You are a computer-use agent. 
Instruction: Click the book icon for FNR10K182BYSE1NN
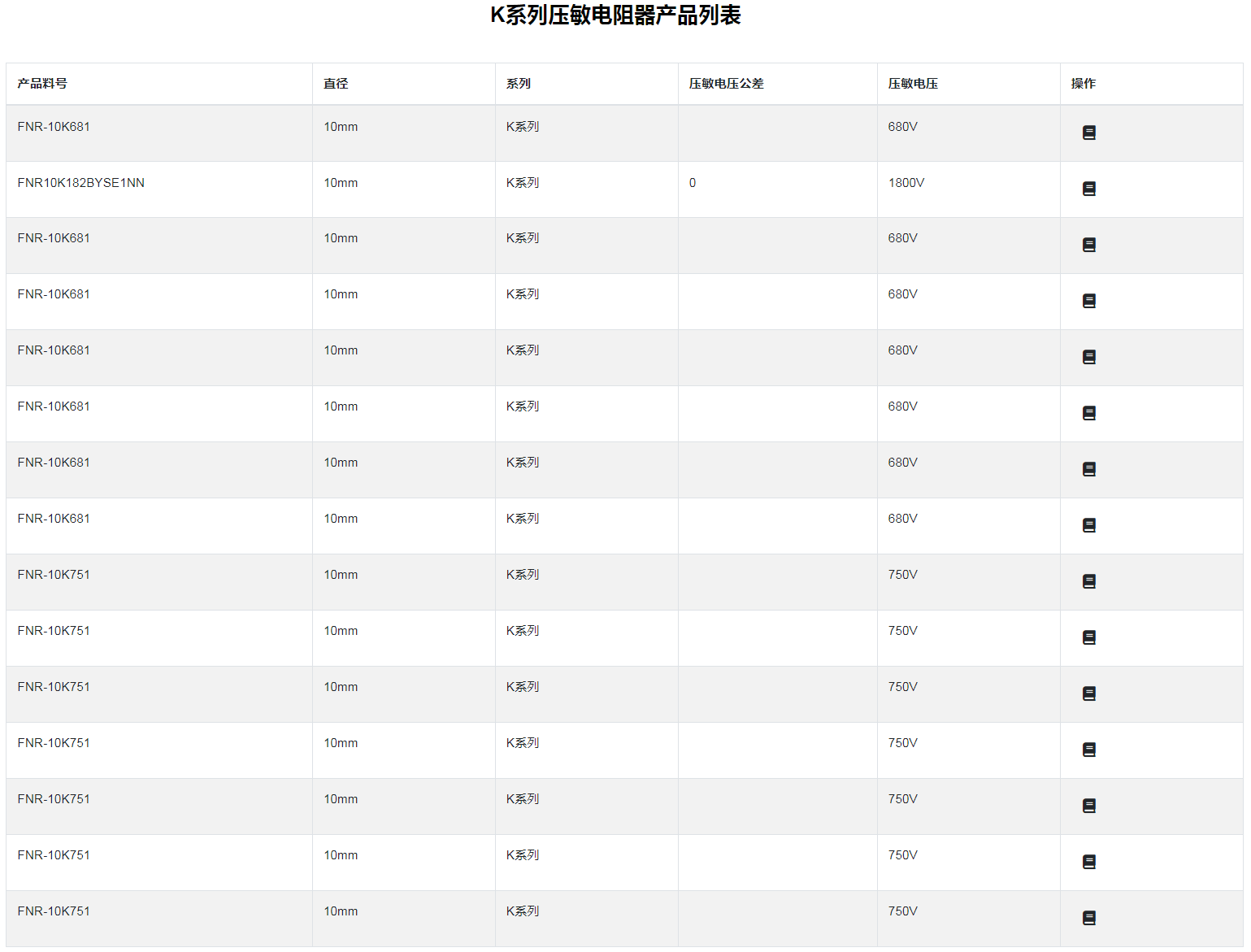1088,189
